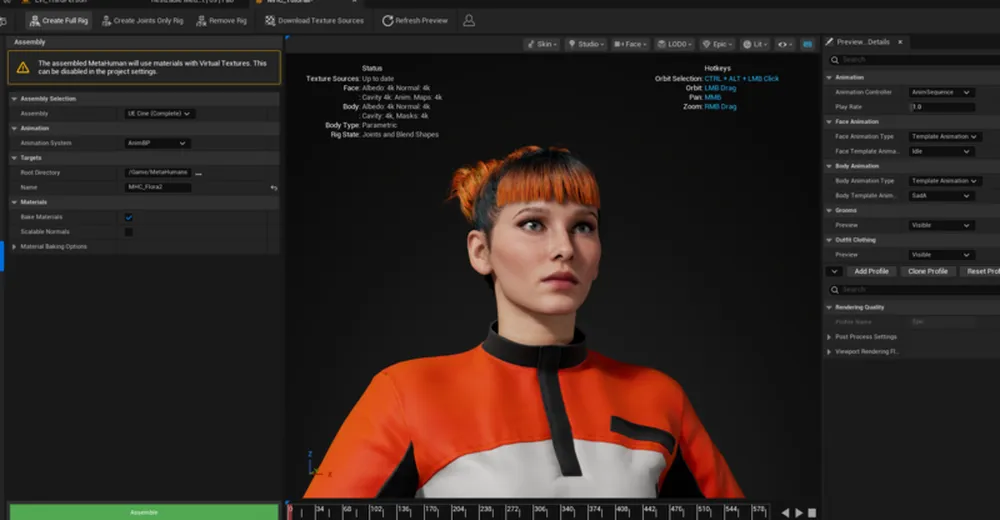The image size is (1000, 520).
Task: Expand Post Process Settings
Action: pos(829,337)
